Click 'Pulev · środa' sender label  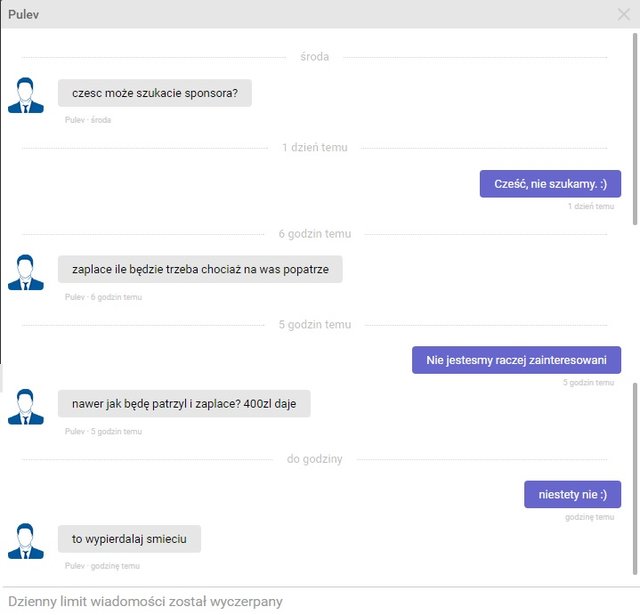(88, 120)
